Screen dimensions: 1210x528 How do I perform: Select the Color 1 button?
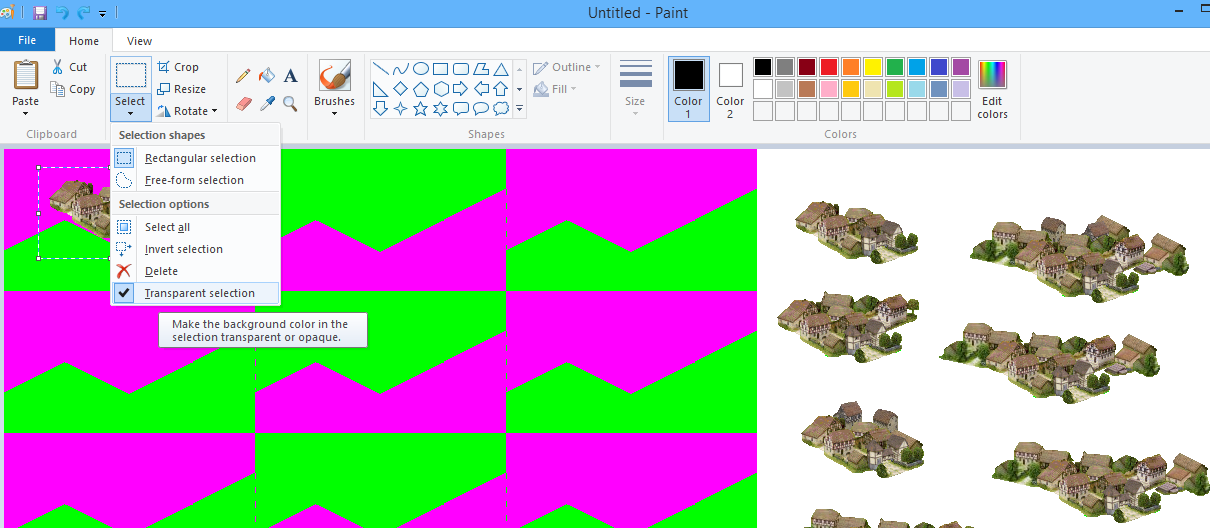(x=688, y=88)
